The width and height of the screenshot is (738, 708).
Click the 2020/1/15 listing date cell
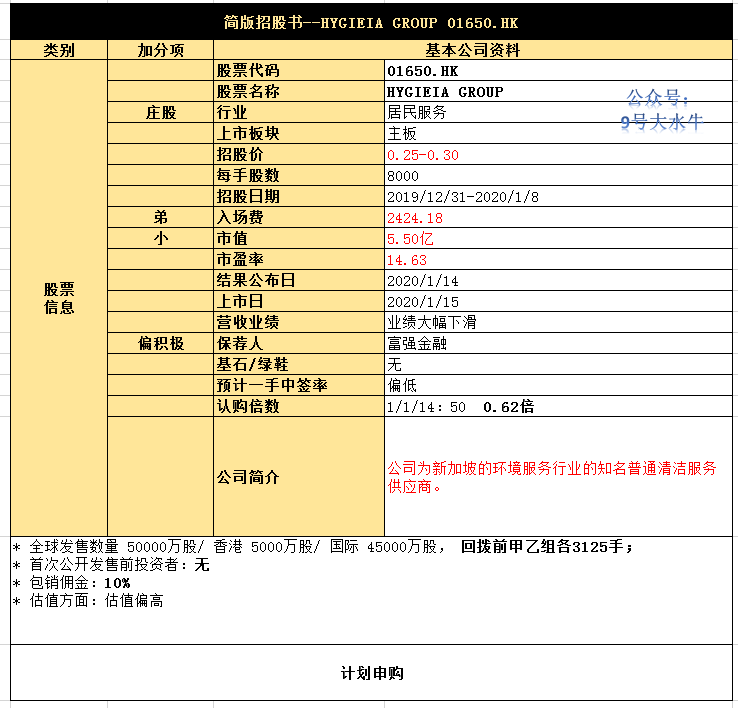pos(558,301)
